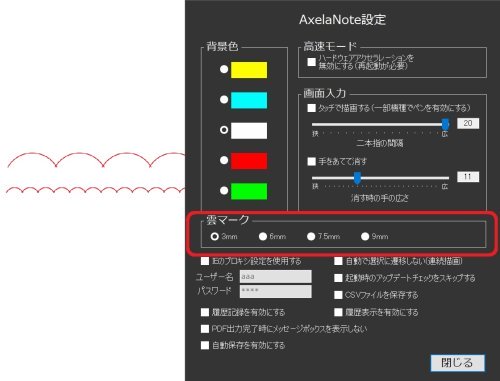Enable 自動保存を有効にする checkbox
500x381 pixels.
pos(205,345)
